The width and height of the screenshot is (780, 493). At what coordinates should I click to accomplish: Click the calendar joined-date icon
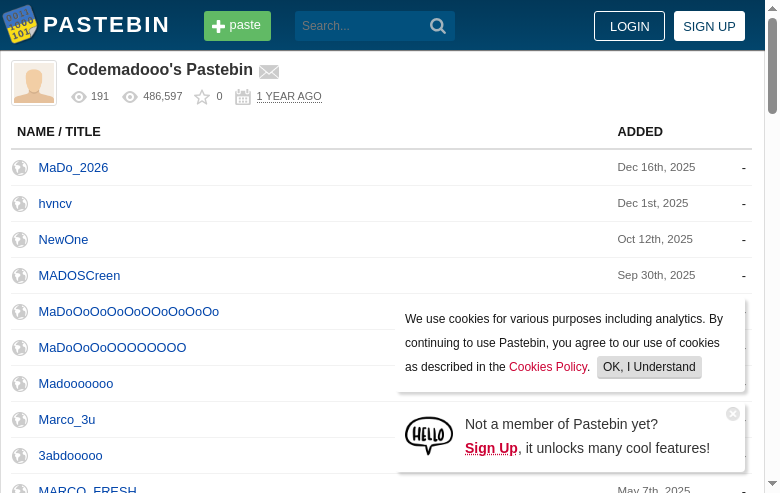point(243,97)
